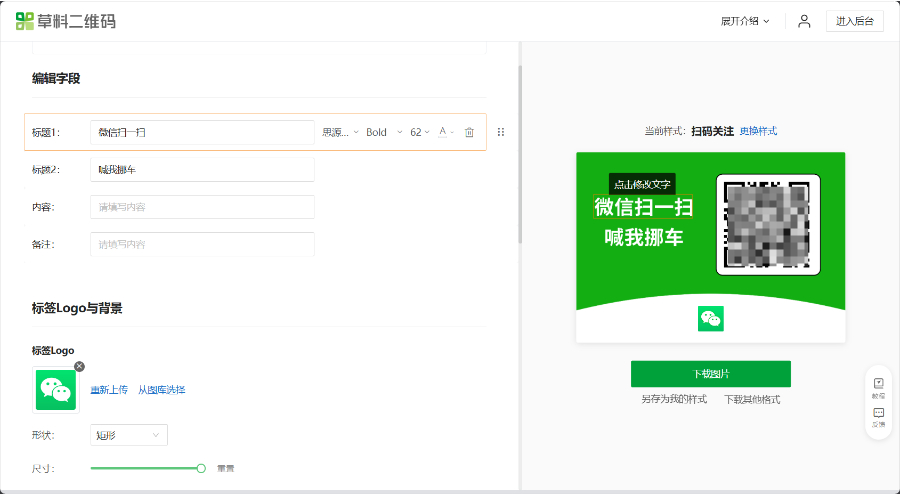
Task: Click the green 下载图片 button
Action: click(x=711, y=374)
